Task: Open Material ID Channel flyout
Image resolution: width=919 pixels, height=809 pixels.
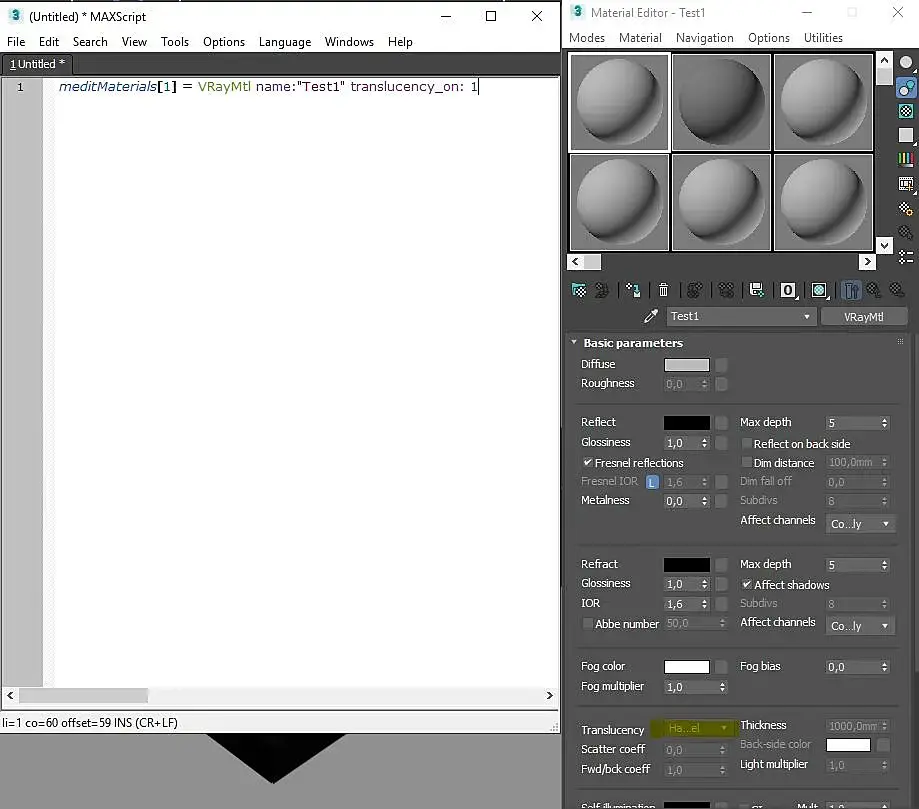Action: click(788, 290)
